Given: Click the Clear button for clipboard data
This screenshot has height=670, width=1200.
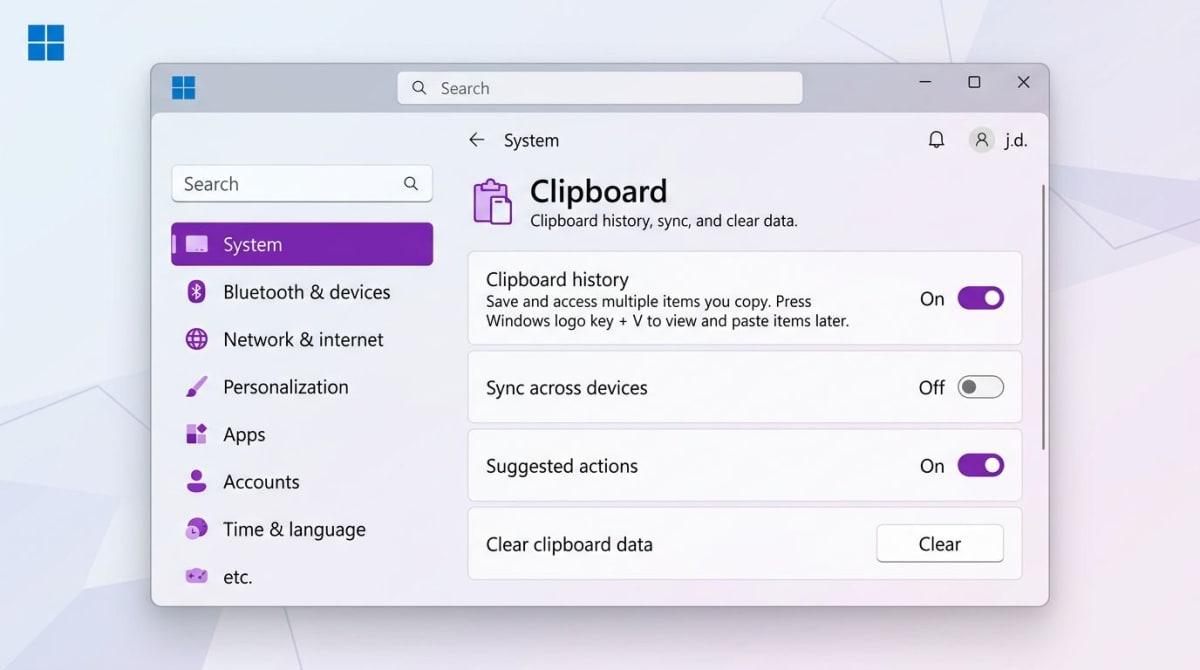Looking at the screenshot, I should [940, 544].
